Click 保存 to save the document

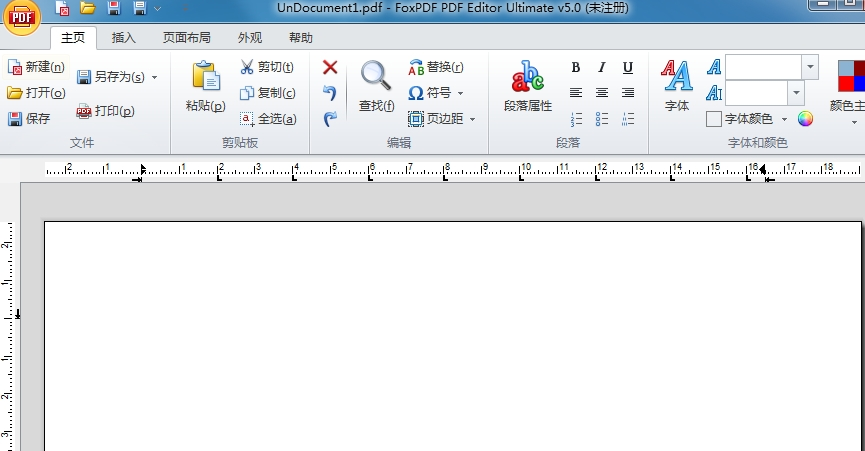tap(29, 119)
